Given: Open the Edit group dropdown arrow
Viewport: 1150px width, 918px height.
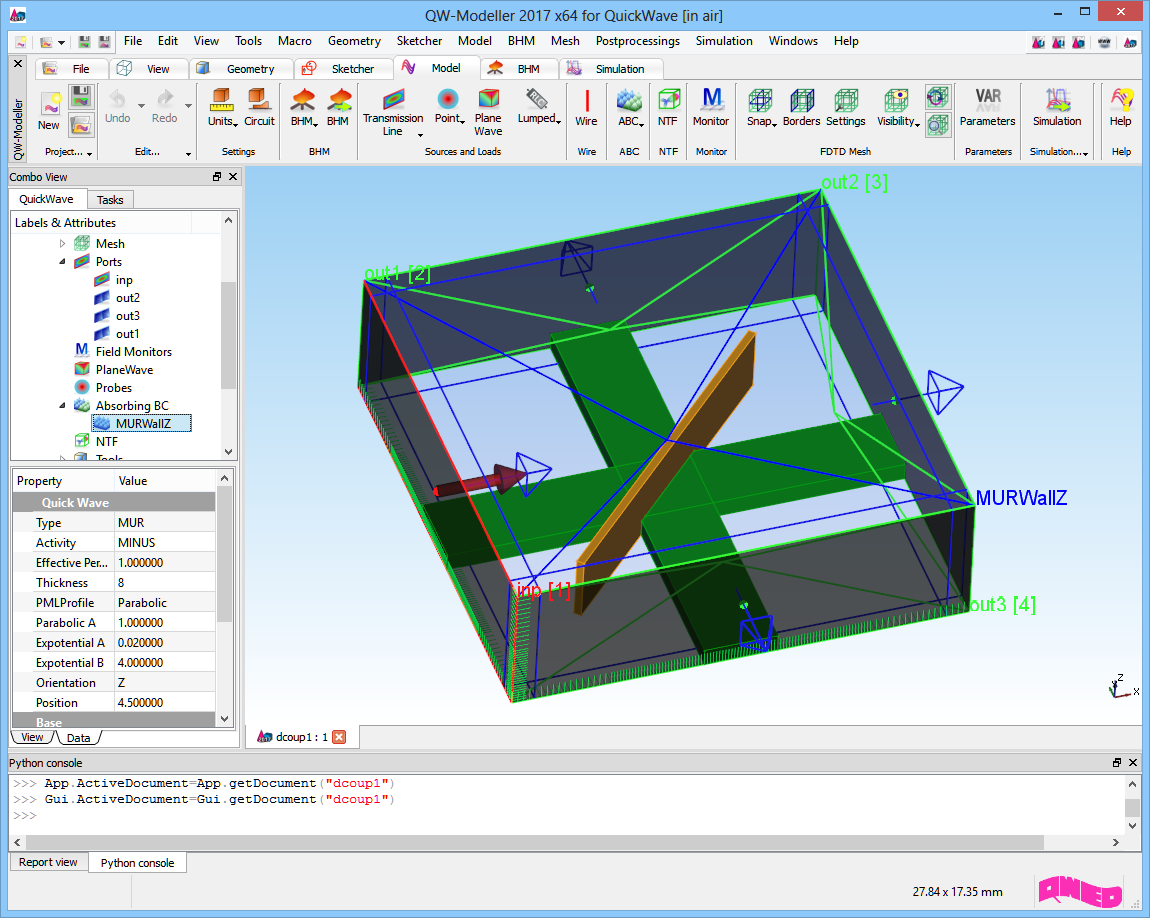Looking at the screenshot, I should tap(188, 153).
